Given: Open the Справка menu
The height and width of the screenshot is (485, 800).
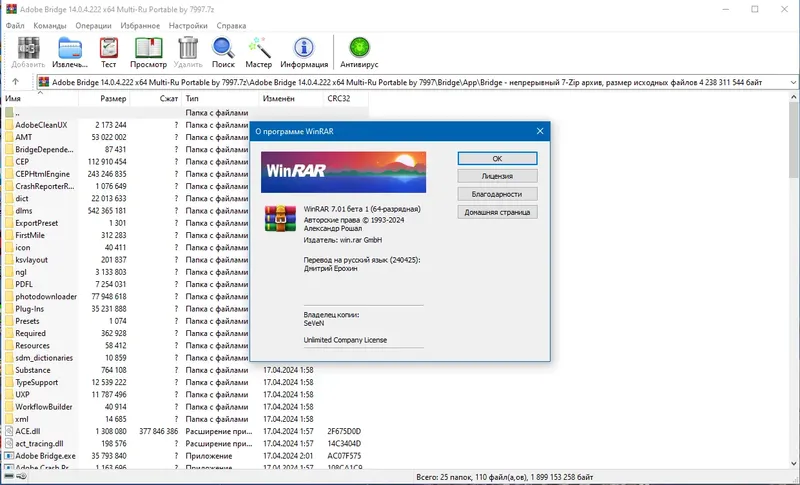Looking at the screenshot, I should coord(231,25).
